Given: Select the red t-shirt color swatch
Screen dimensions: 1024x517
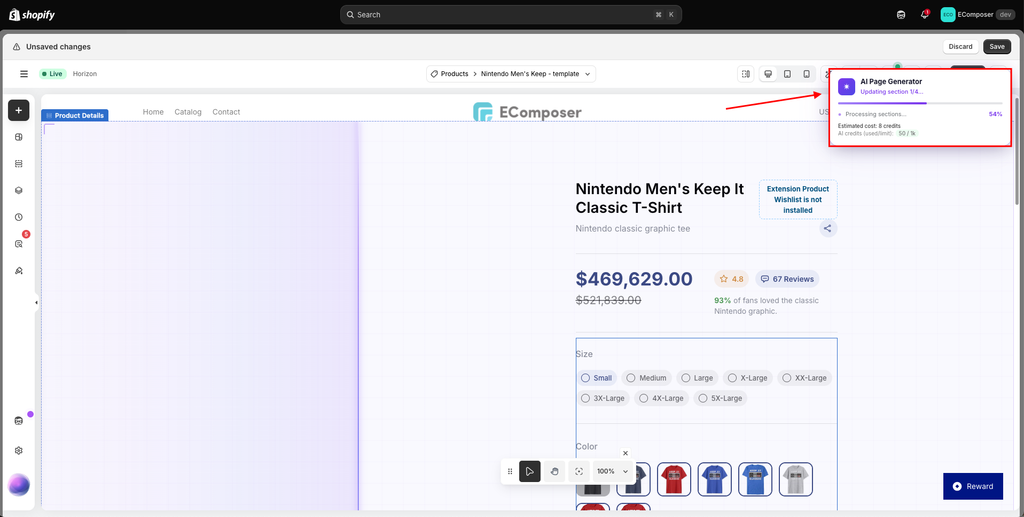Looking at the screenshot, I should pos(674,479).
